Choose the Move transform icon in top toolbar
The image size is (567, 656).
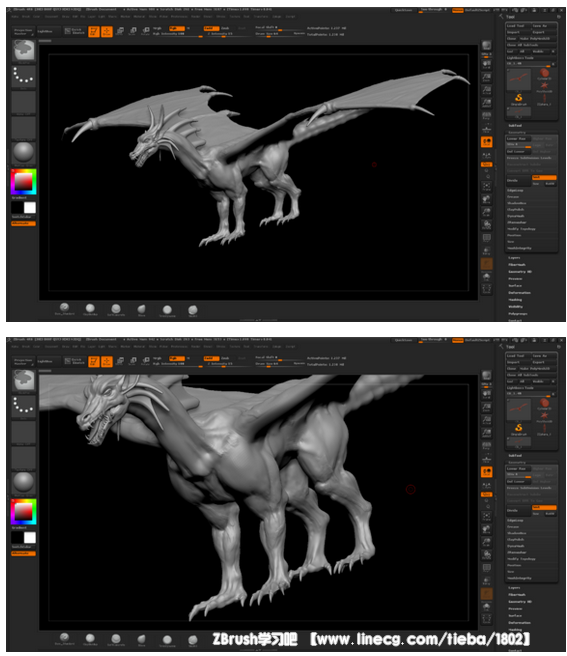tap(120, 31)
